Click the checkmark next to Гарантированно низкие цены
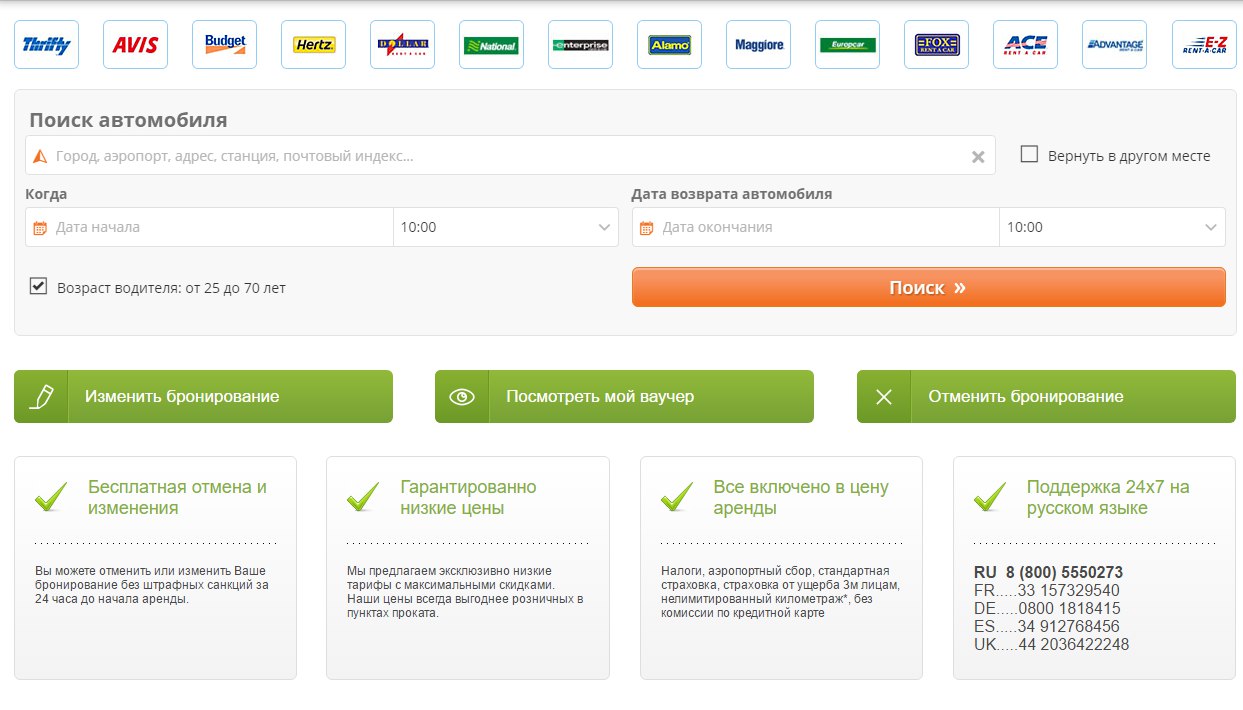 363,496
